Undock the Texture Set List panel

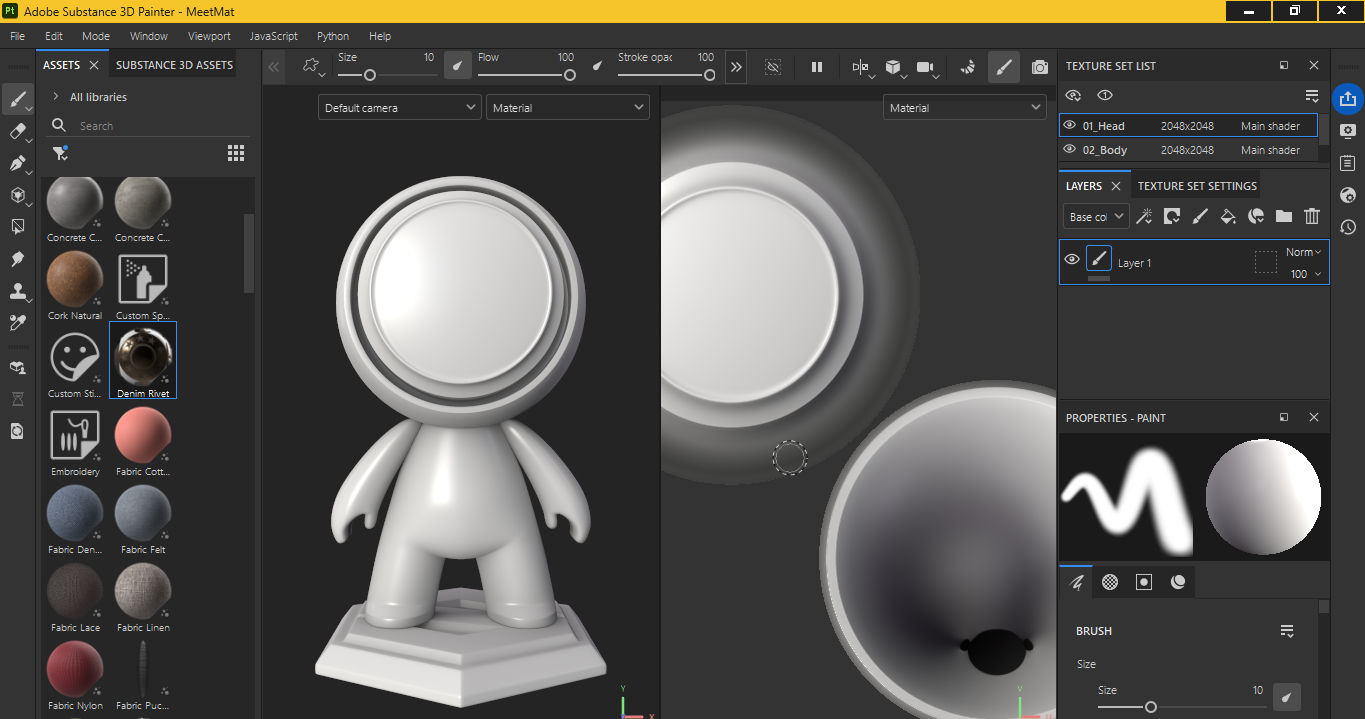click(x=1284, y=65)
